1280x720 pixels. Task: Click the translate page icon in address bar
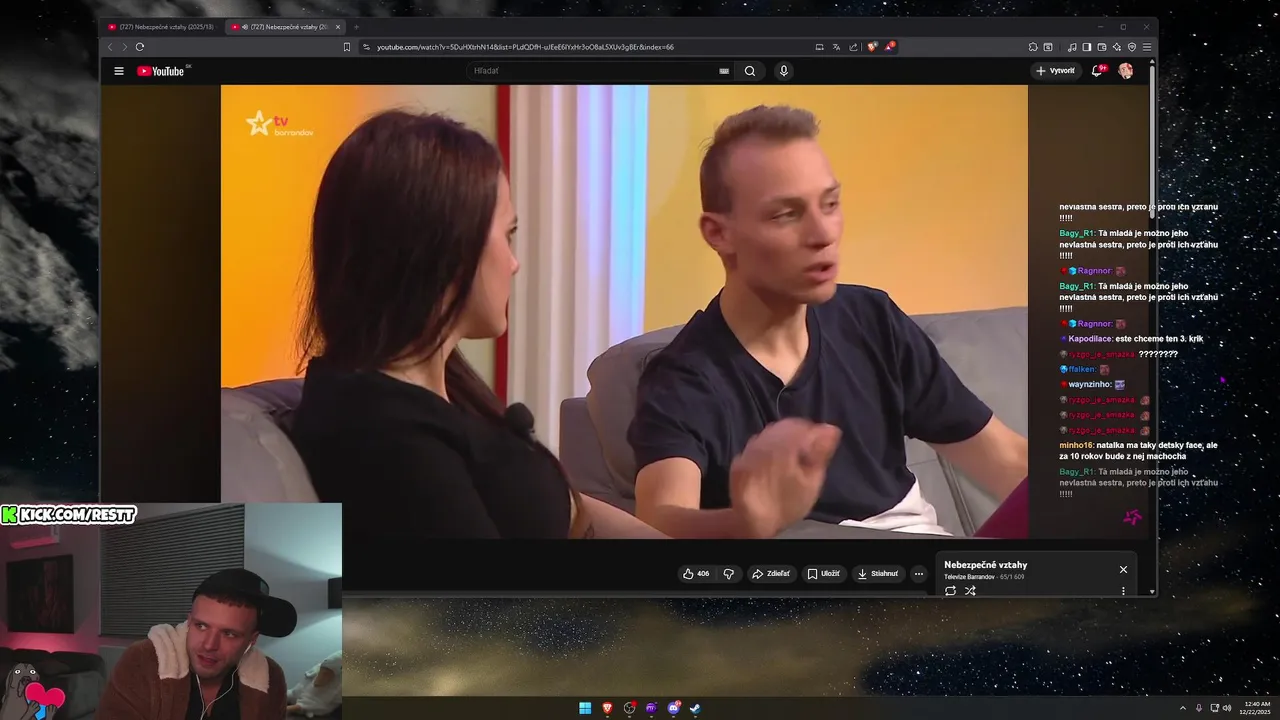[x=836, y=47]
